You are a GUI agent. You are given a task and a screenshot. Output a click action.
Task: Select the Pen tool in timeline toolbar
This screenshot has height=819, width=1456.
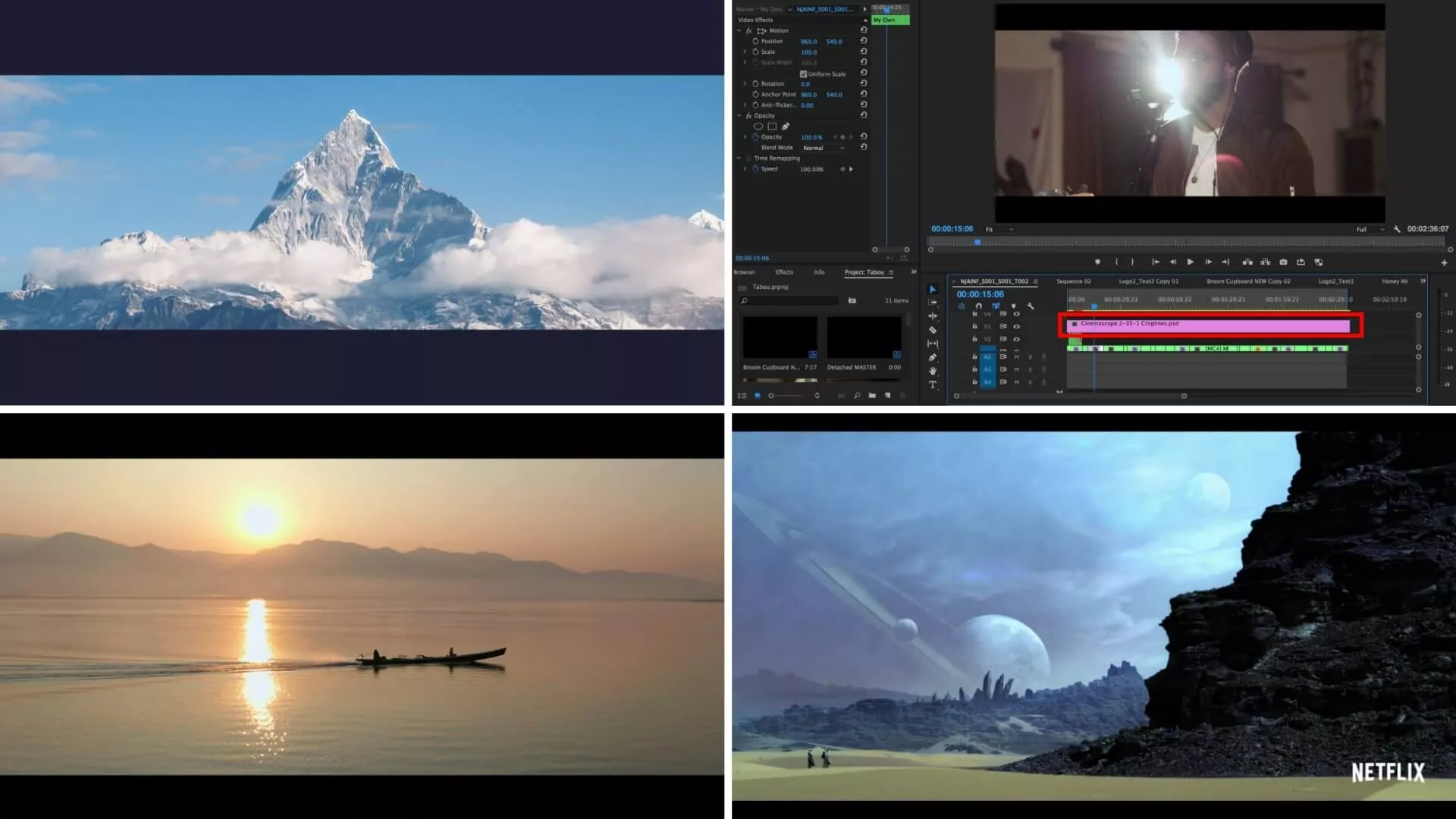click(933, 357)
